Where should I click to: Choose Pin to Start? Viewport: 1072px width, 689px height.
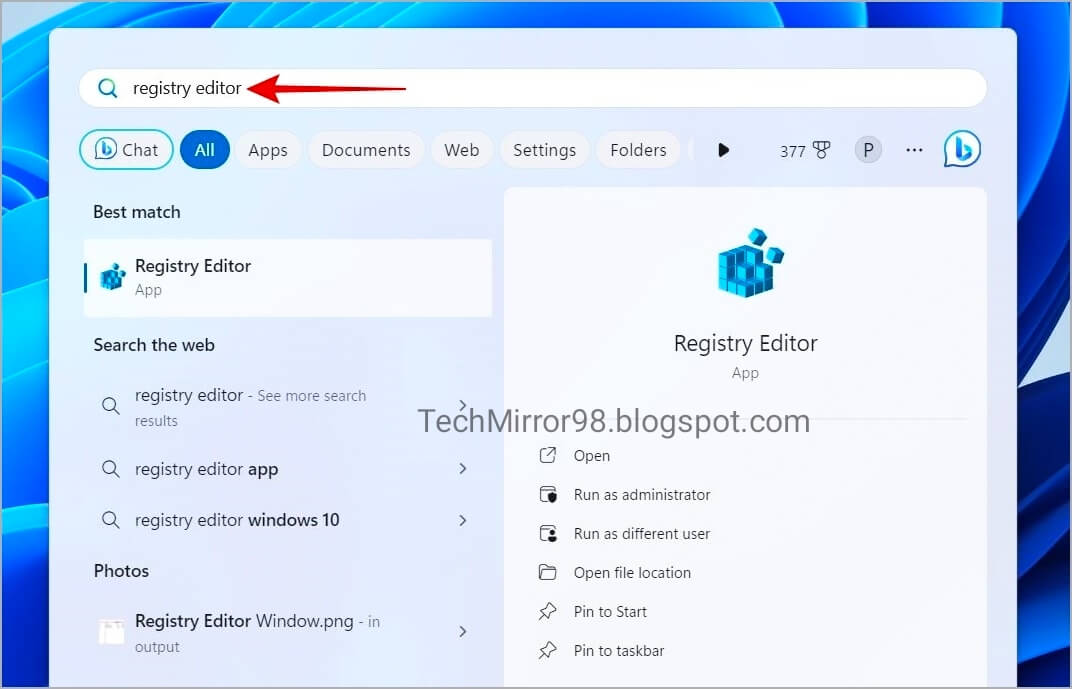(x=610, y=612)
